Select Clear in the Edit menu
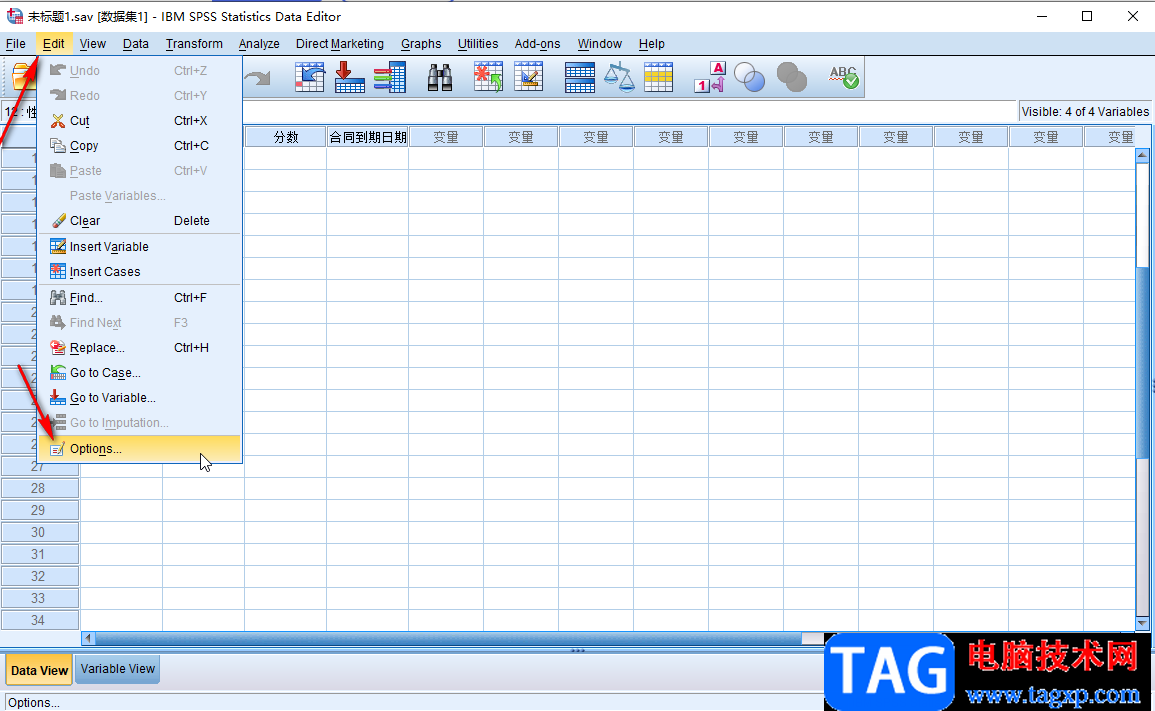This screenshot has height=711, width=1155. (139, 221)
